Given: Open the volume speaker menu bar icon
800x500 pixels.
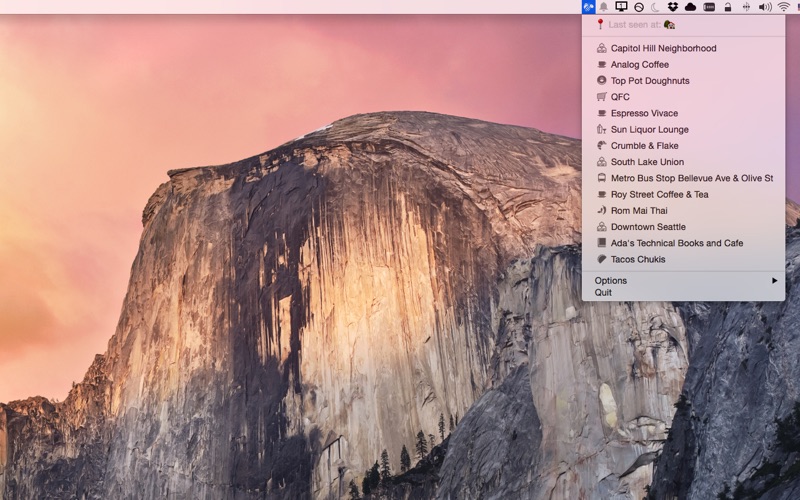Looking at the screenshot, I should click(x=764, y=7).
